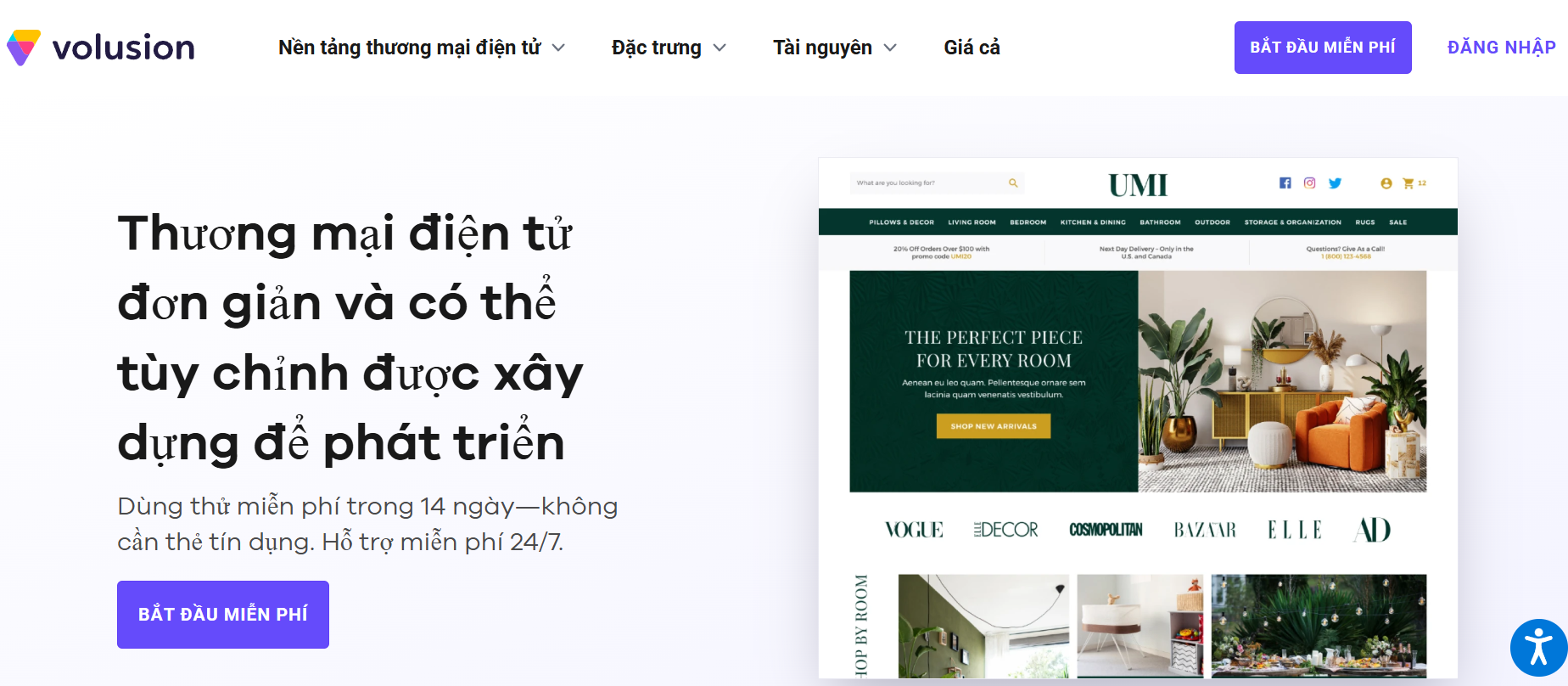The width and height of the screenshot is (1568, 686).
Task: Click the SHOP NEW ARRIVALS yellow button
Action: [x=993, y=426]
